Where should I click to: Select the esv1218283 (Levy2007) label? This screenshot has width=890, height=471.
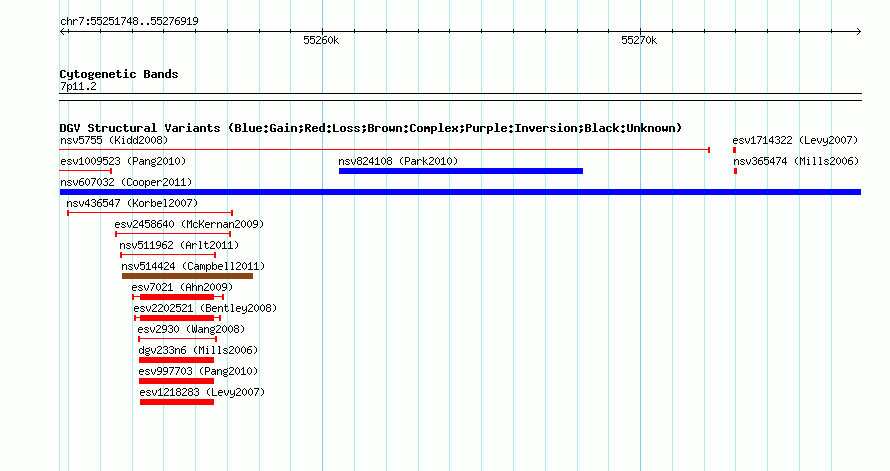pyautogui.click(x=202, y=392)
